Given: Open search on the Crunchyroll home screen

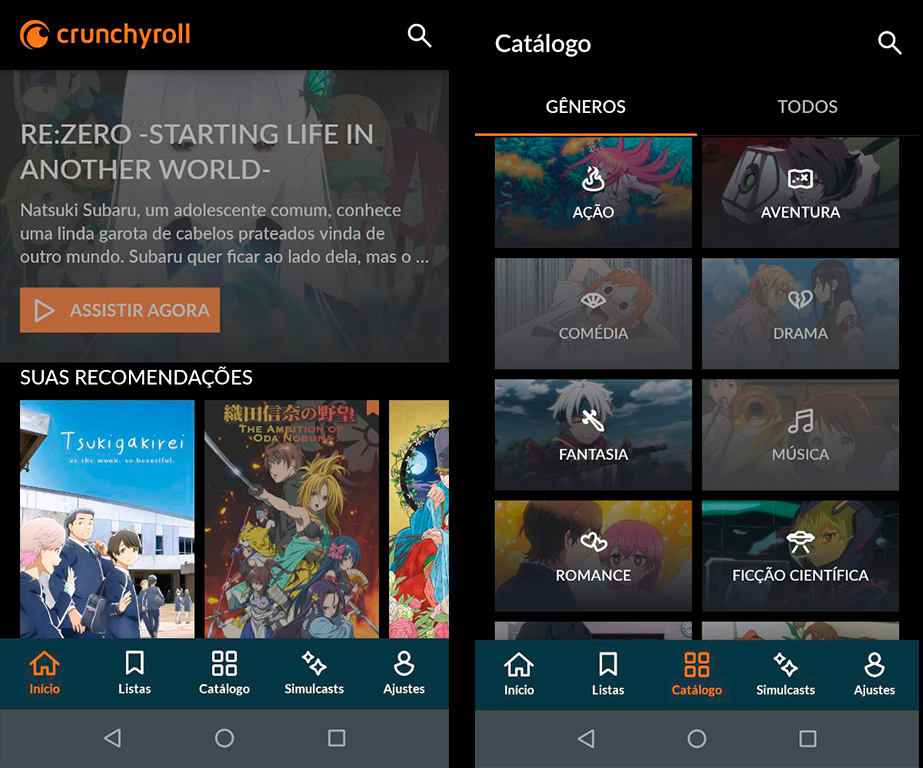Looking at the screenshot, I should [420, 36].
